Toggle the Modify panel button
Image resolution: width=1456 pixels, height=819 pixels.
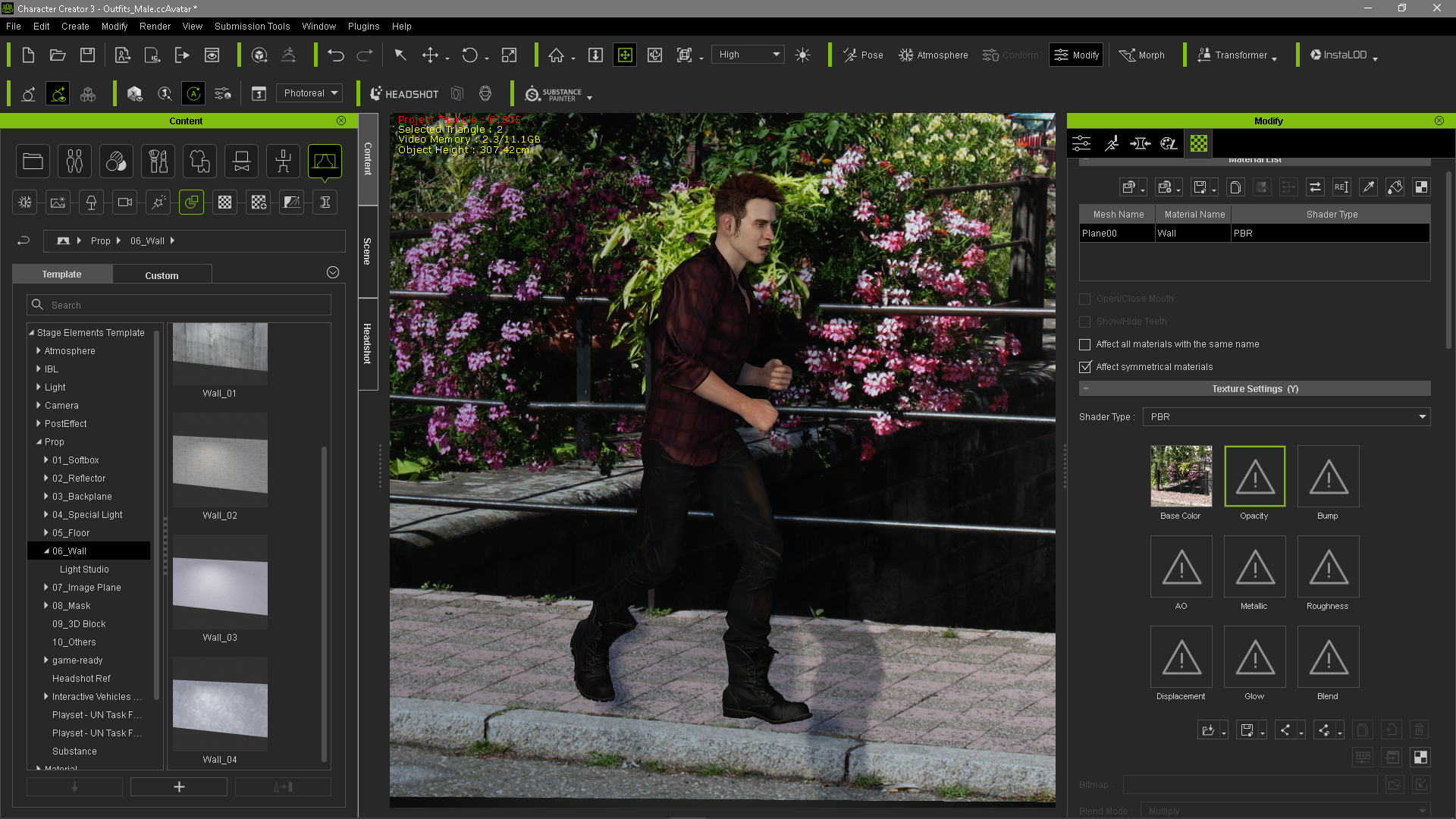1076,55
